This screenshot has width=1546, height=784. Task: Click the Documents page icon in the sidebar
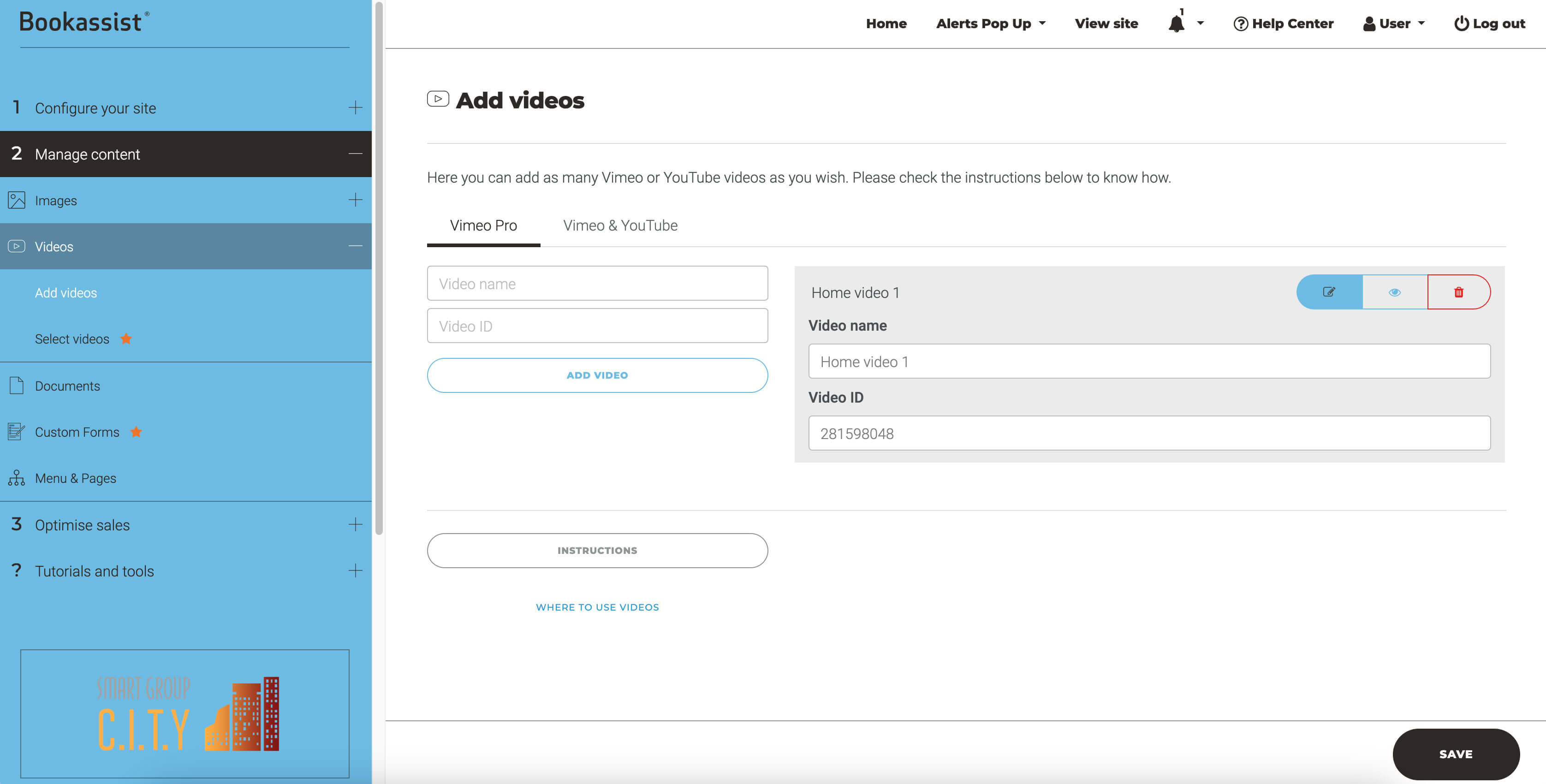point(16,386)
